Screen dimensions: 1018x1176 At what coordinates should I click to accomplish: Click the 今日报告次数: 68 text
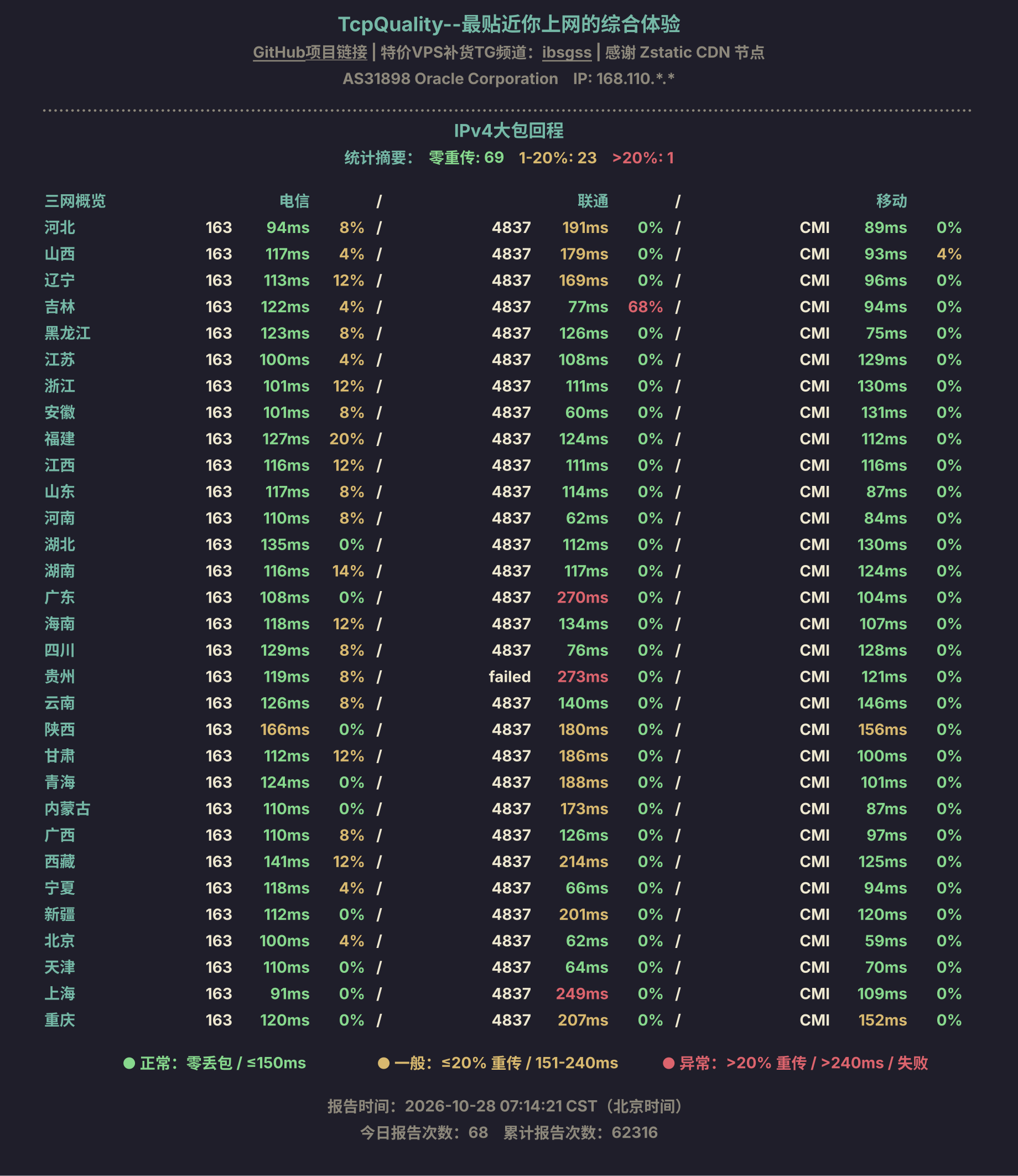point(424,1133)
